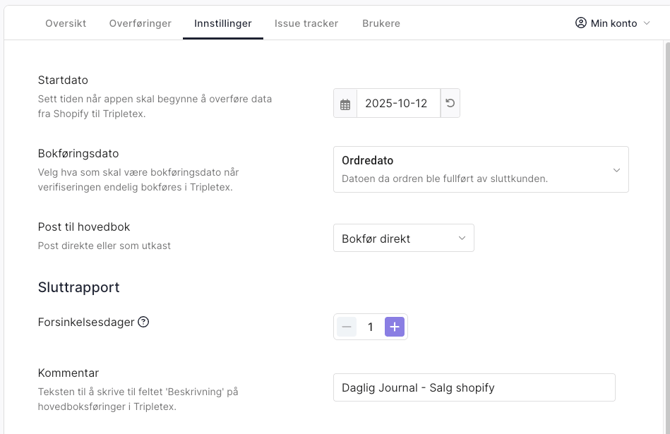The image size is (670, 434).
Task: Reset the Startdato with the undo arrow
Action: tap(450, 104)
